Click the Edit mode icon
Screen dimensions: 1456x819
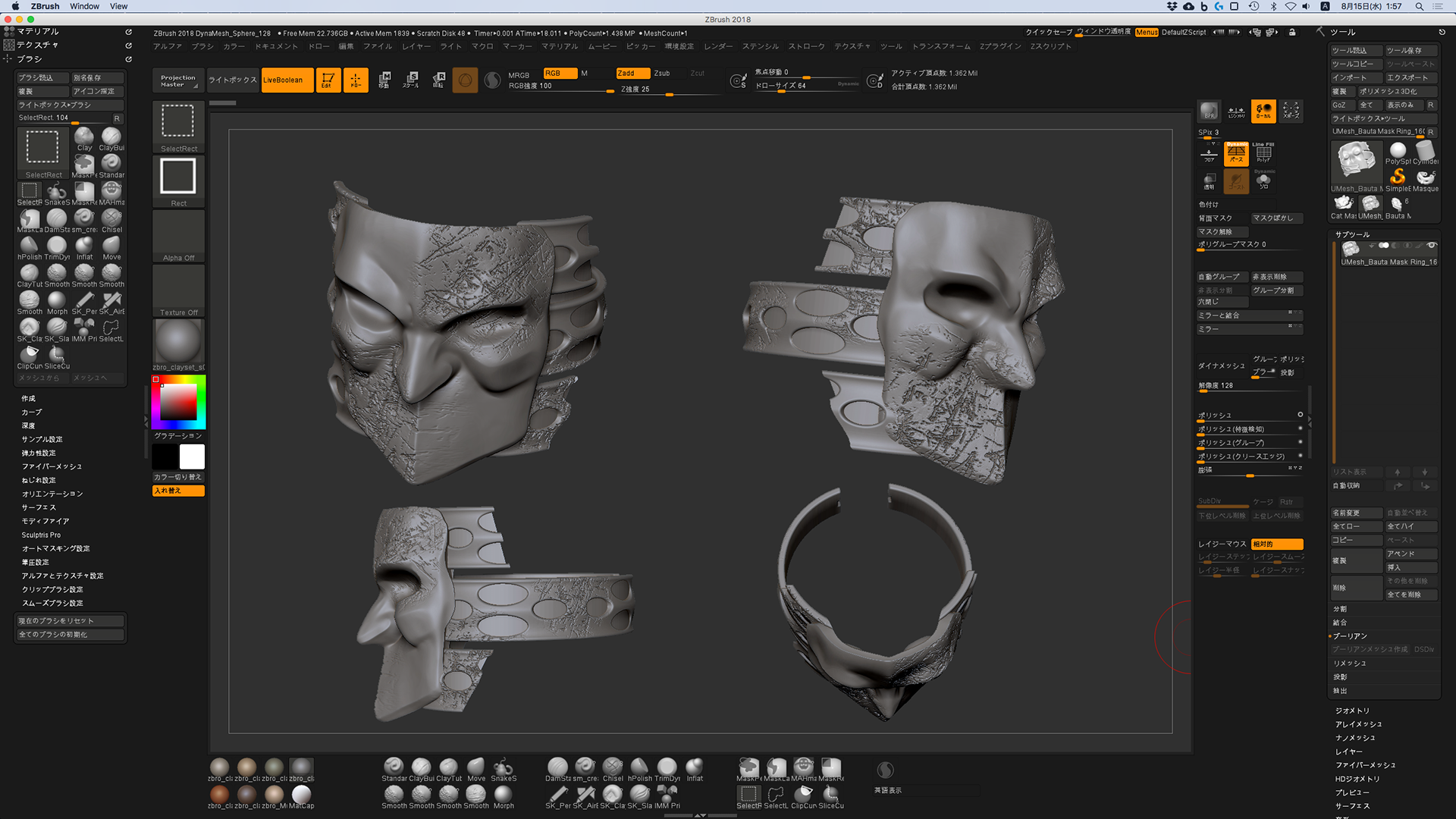328,80
